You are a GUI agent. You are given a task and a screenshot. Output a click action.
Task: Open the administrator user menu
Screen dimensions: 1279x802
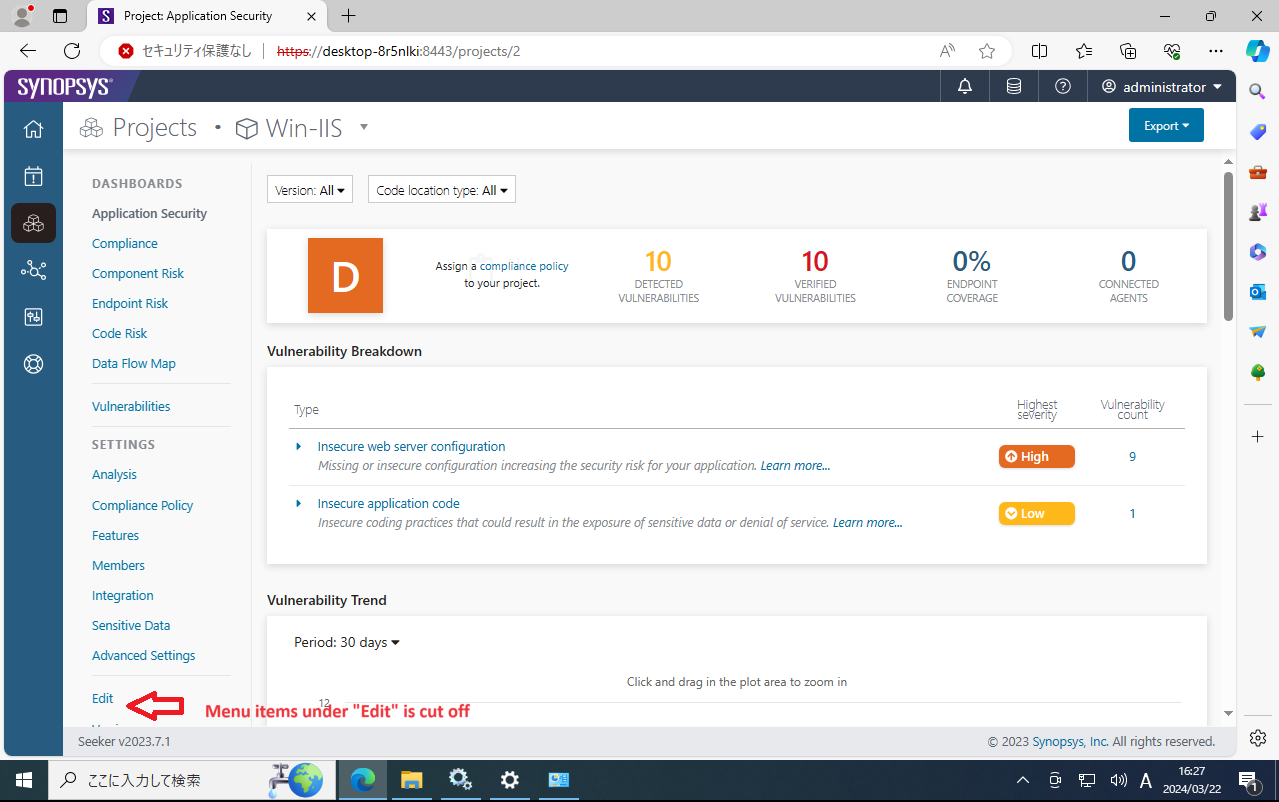1162,87
